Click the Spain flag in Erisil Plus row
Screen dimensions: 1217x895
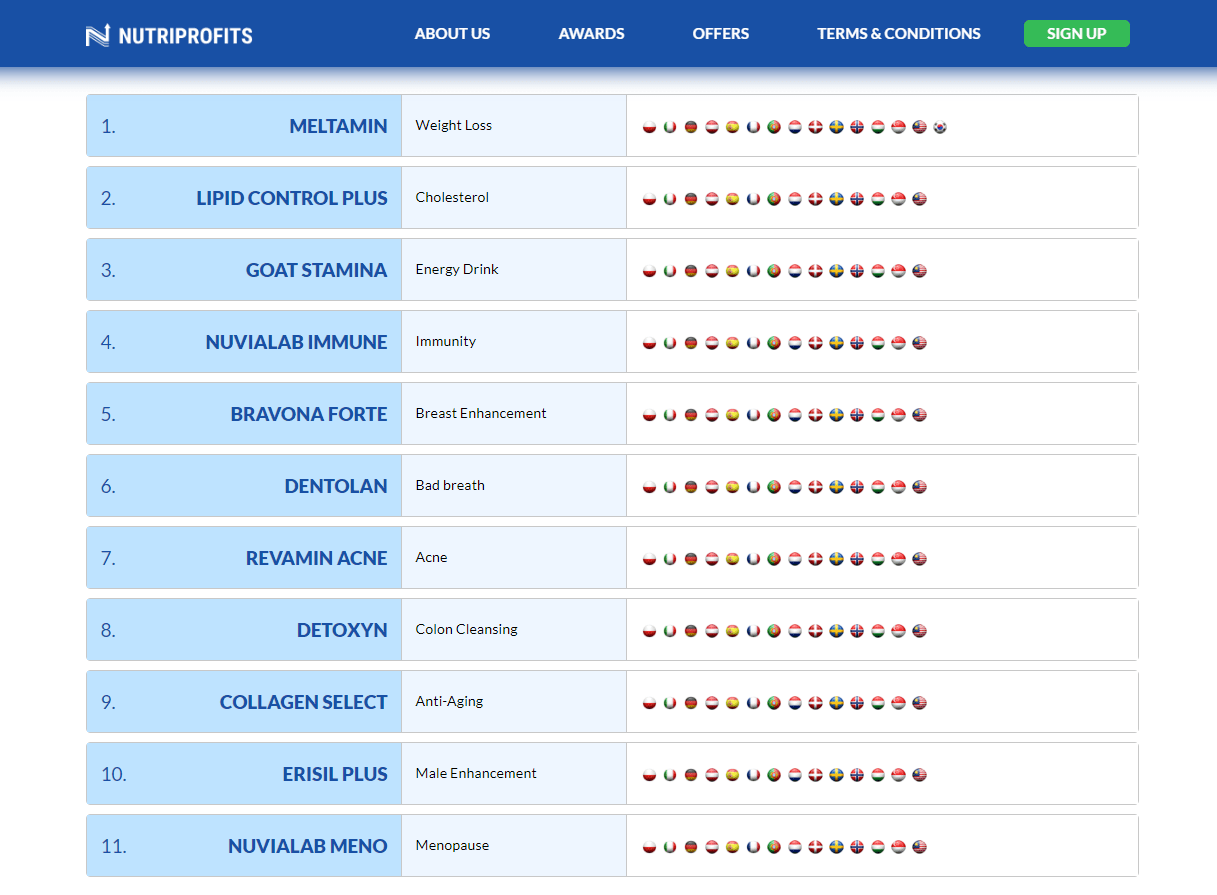[732, 775]
